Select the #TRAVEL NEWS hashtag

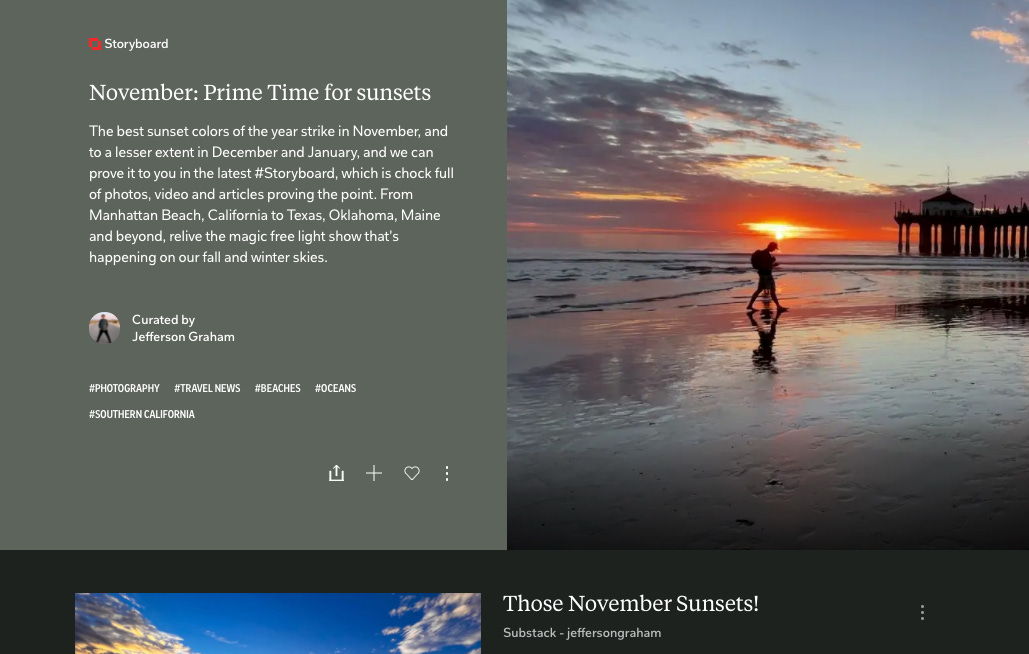click(x=207, y=388)
